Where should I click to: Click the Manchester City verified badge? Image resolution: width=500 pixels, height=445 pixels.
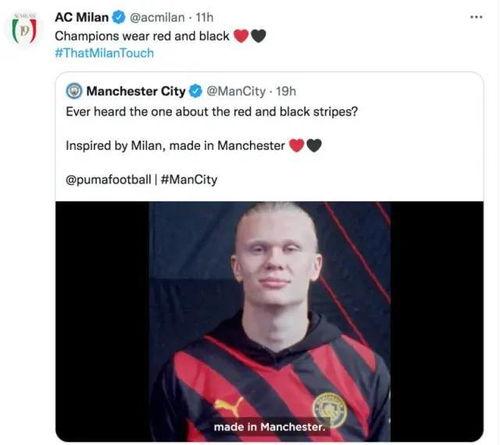pos(196,91)
